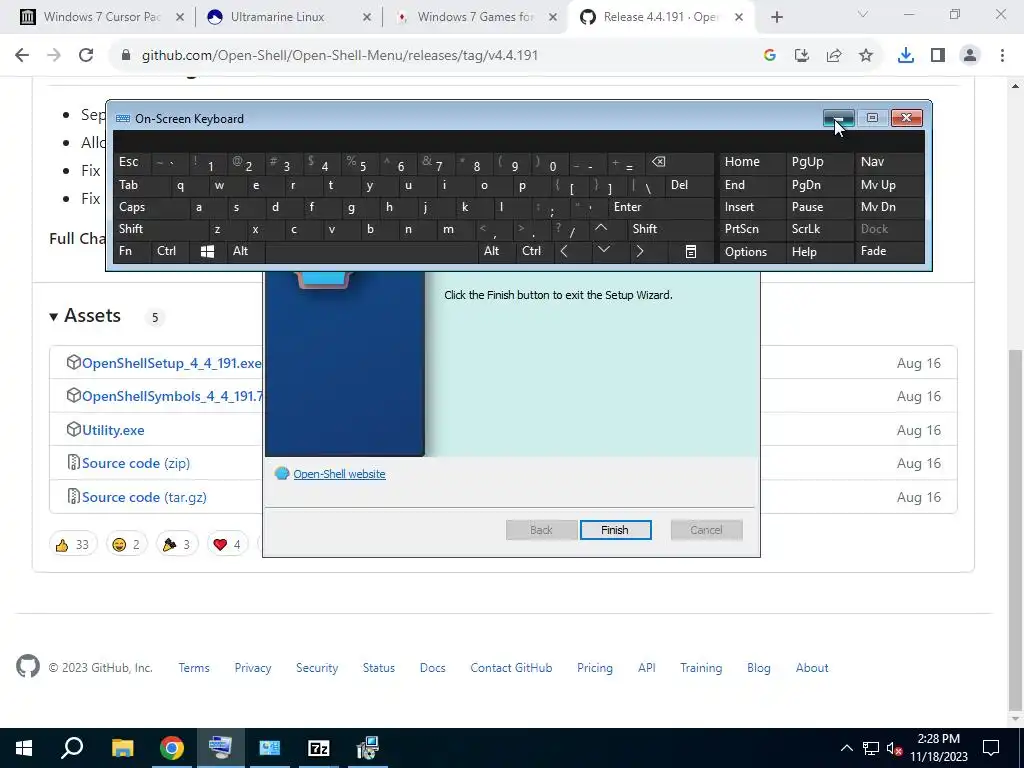Download OpenShellSetup_4_4_191.exe asset
The width and height of the screenshot is (1024, 768).
click(x=171, y=363)
